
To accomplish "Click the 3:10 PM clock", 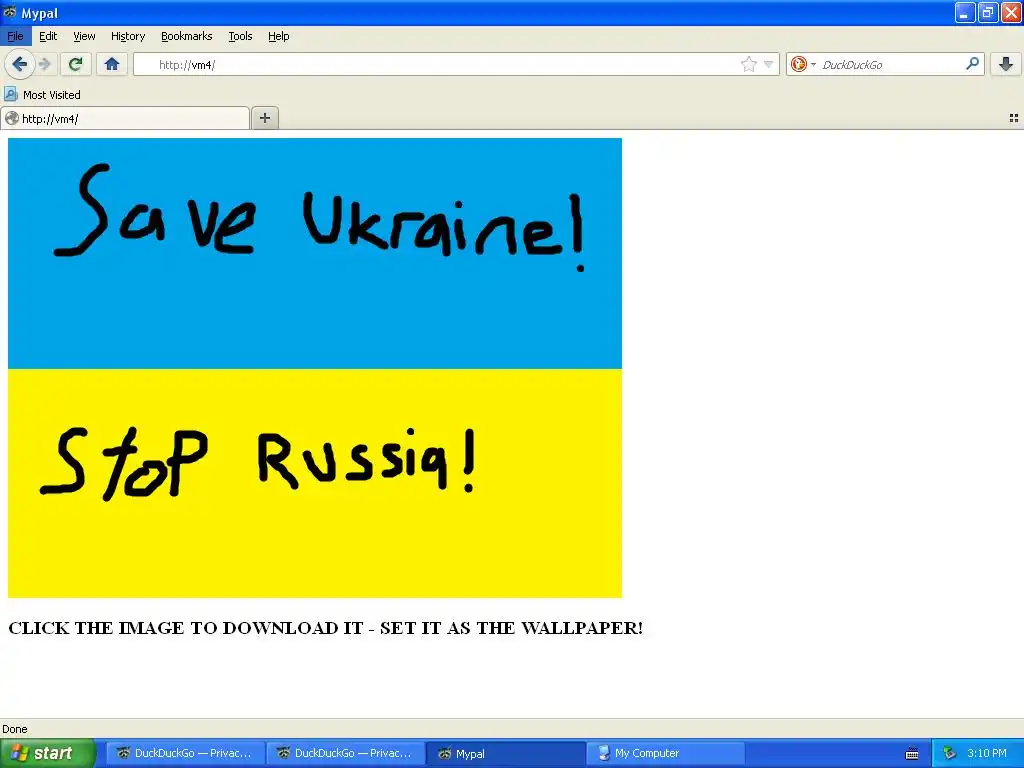I will point(987,753).
